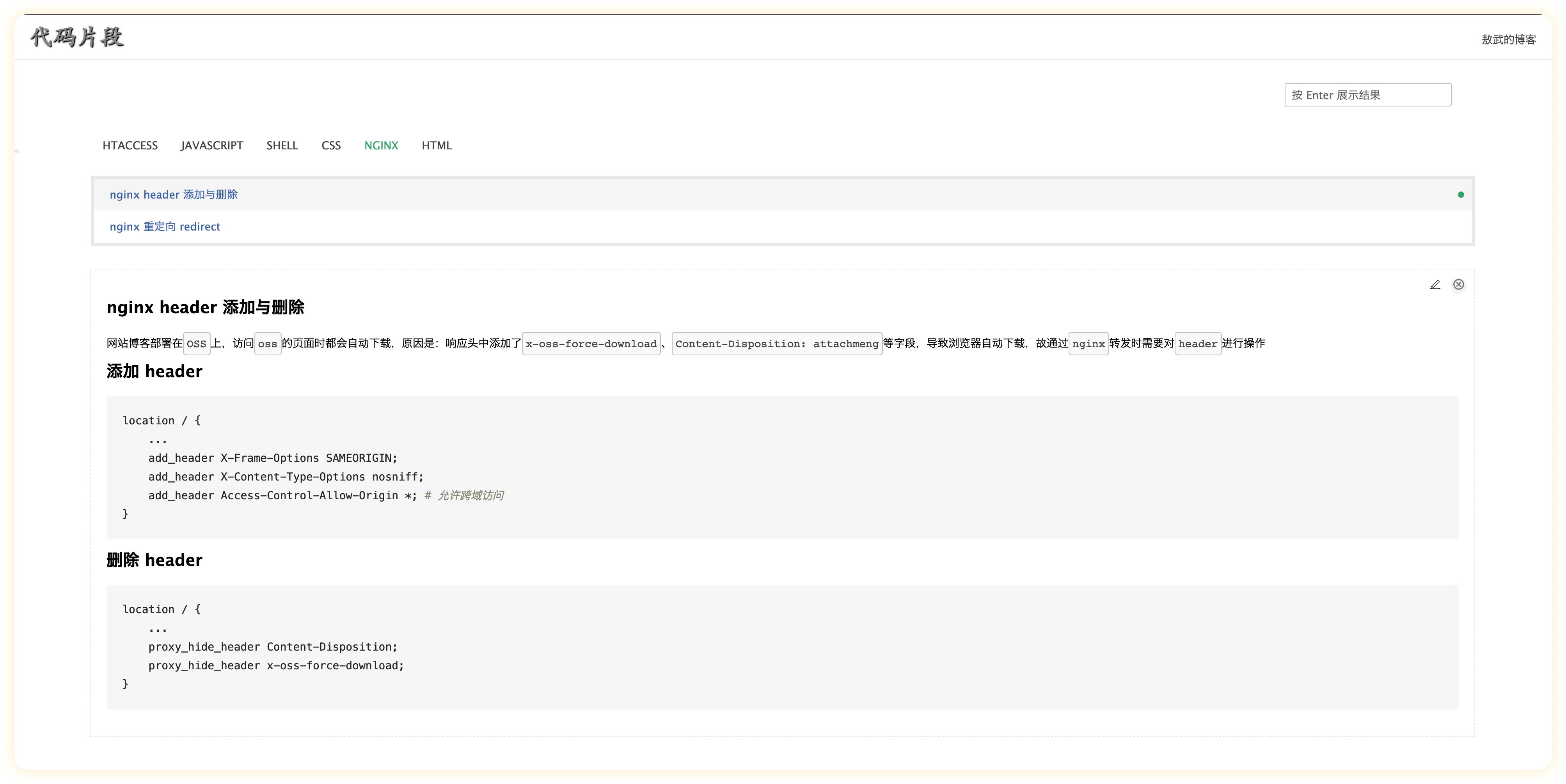Image resolution: width=1566 pixels, height=784 pixels.
Task: Open the SHELL category tab
Action: click(282, 145)
